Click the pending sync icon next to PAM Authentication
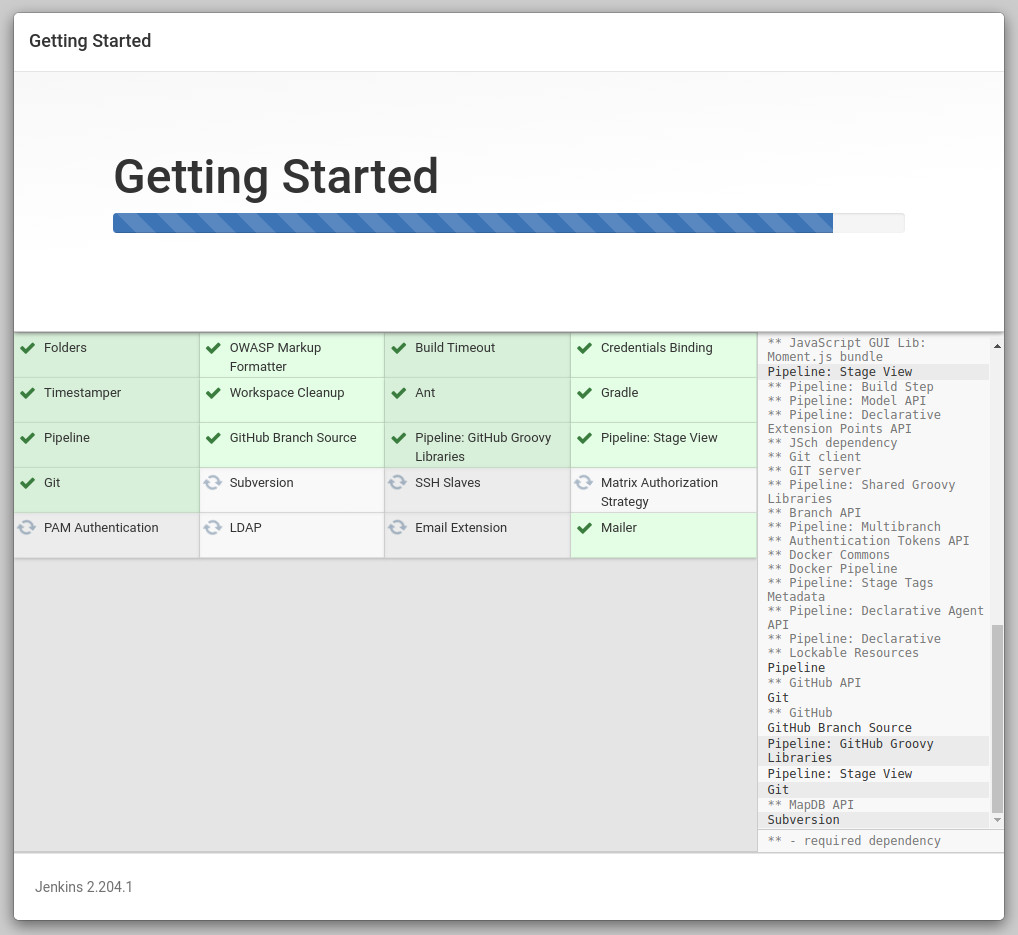Image resolution: width=1018 pixels, height=935 pixels. tap(27, 527)
